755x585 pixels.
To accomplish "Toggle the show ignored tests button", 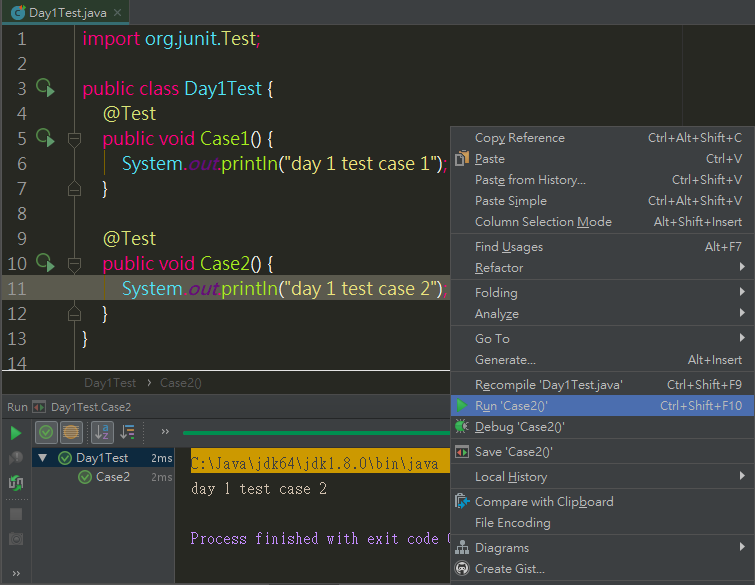I will click(x=70, y=432).
